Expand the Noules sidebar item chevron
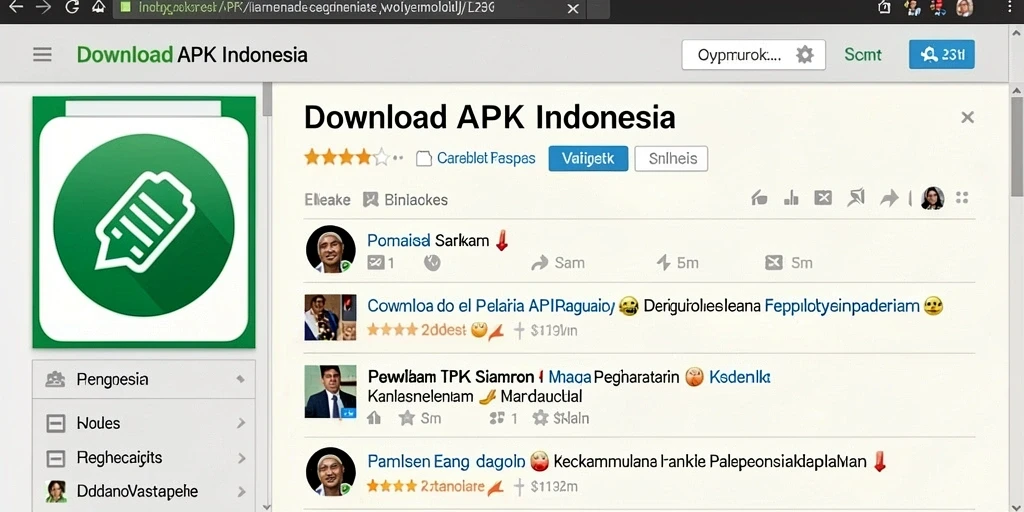 tap(241, 423)
